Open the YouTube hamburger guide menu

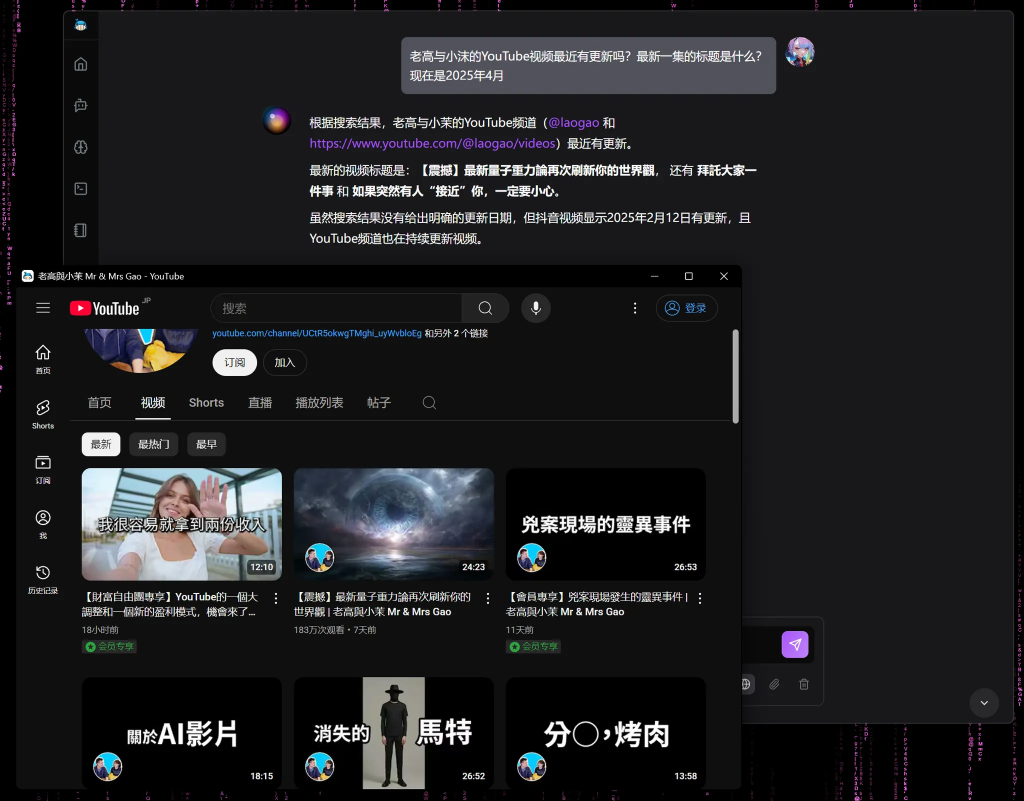[x=43, y=308]
